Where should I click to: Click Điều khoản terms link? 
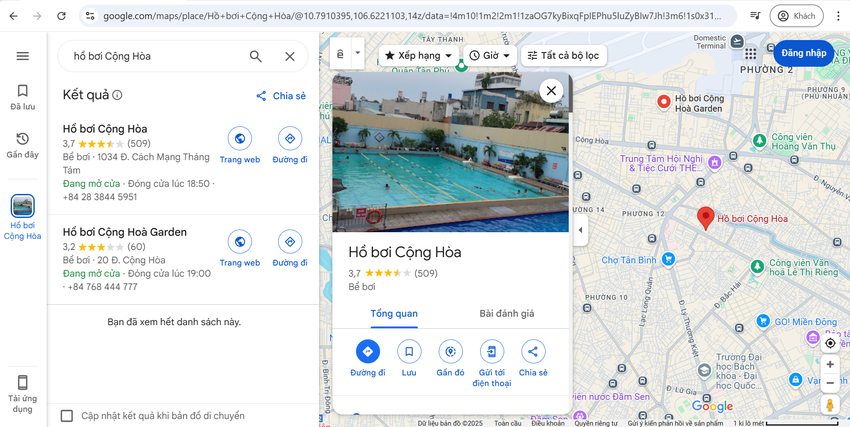(x=547, y=423)
